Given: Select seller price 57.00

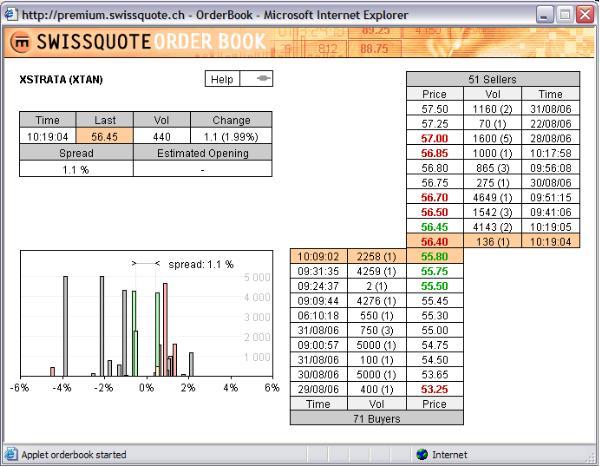Looking at the screenshot, I should coord(435,138).
